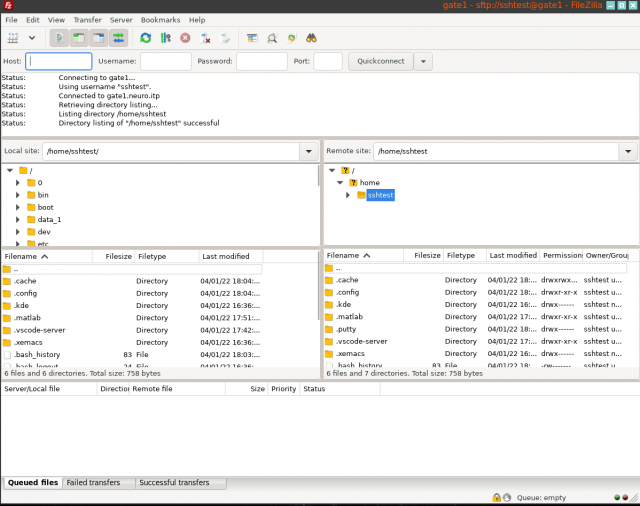The width and height of the screenshot is (640, 506).
Task: Open remote parent directory entry
Action: pos(475,269)
